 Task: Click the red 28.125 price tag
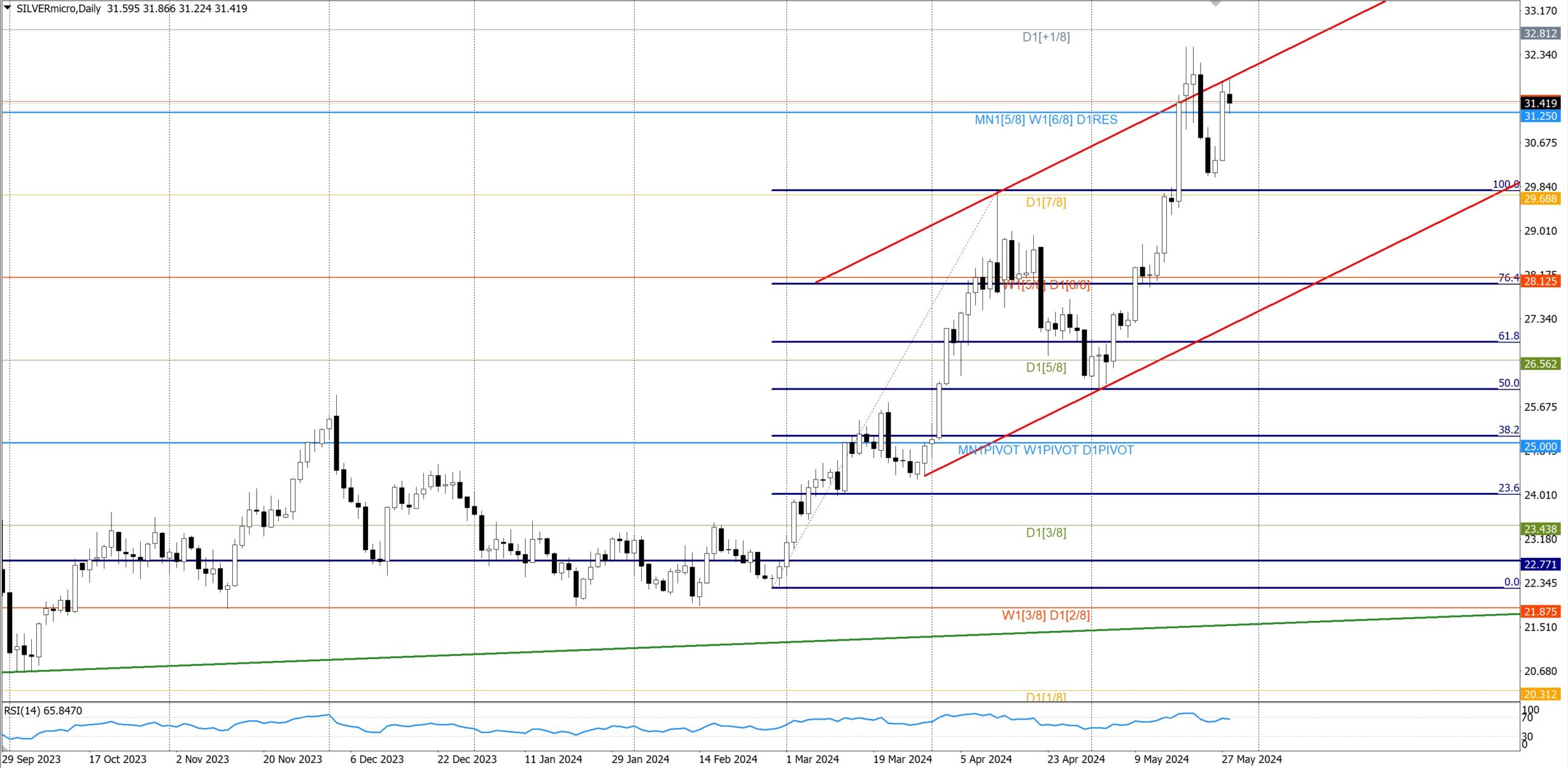point(1540,281)
